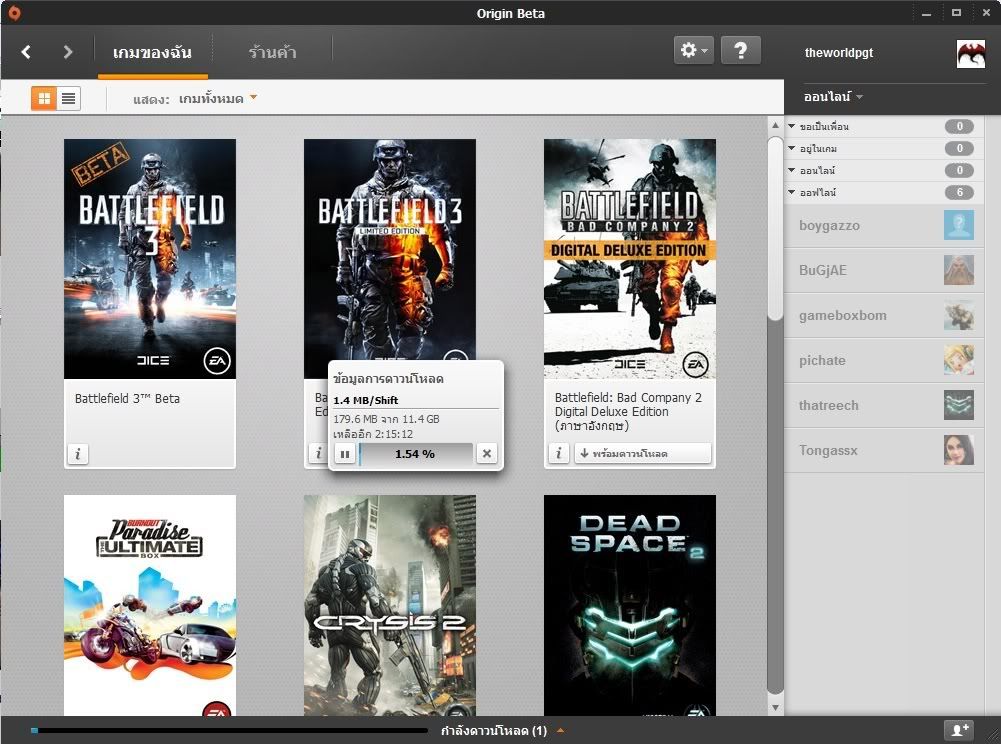Cancel the download with the X button
Image resolution: width=1001 pixels, height=744 pixels.
pos(487,454)
